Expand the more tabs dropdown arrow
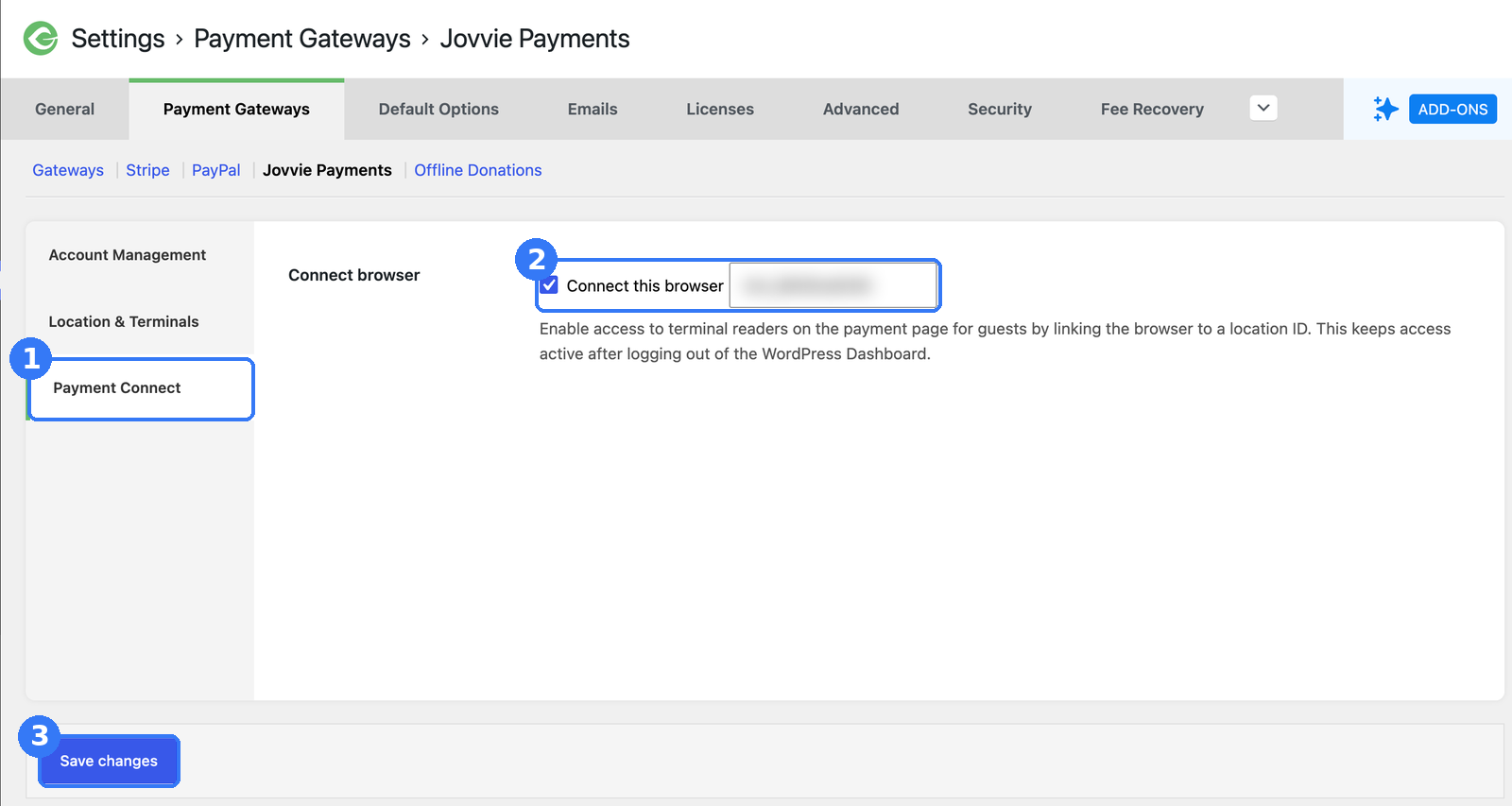This screenshot has width=1512, height=806. pyautogui.click(x=1263, y=108)
